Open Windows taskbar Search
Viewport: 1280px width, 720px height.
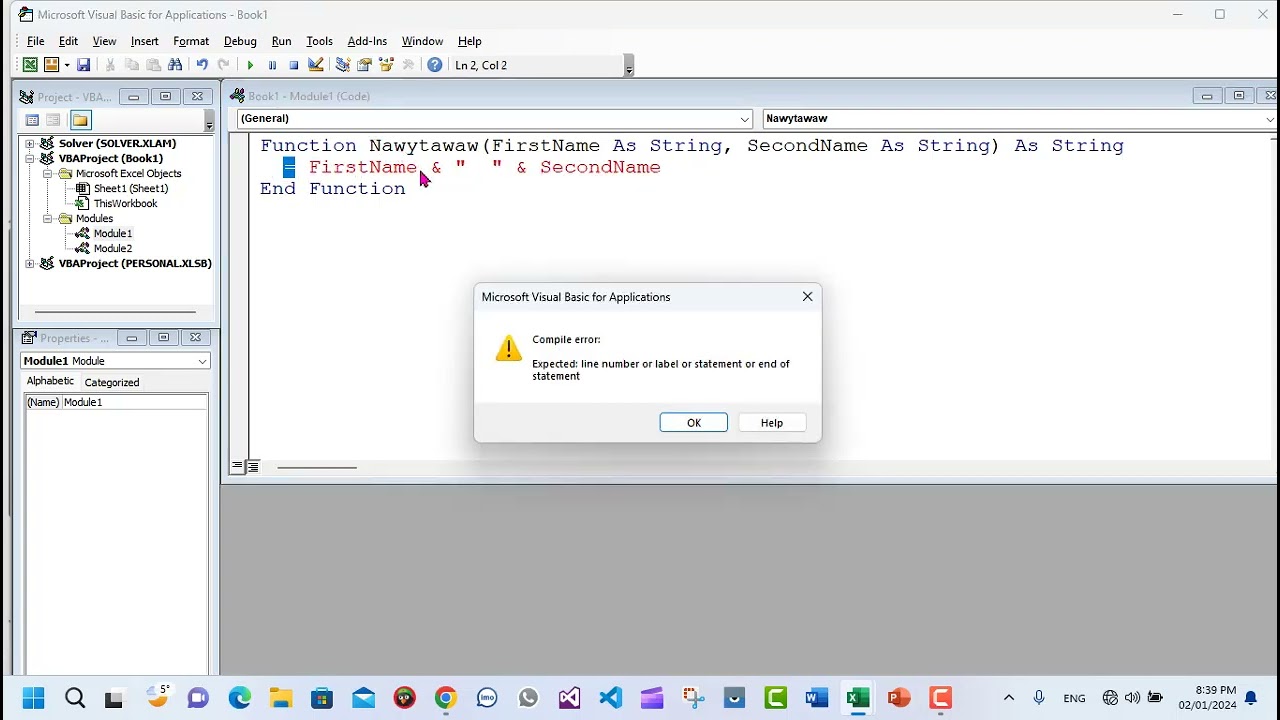(x=75, y=698)
